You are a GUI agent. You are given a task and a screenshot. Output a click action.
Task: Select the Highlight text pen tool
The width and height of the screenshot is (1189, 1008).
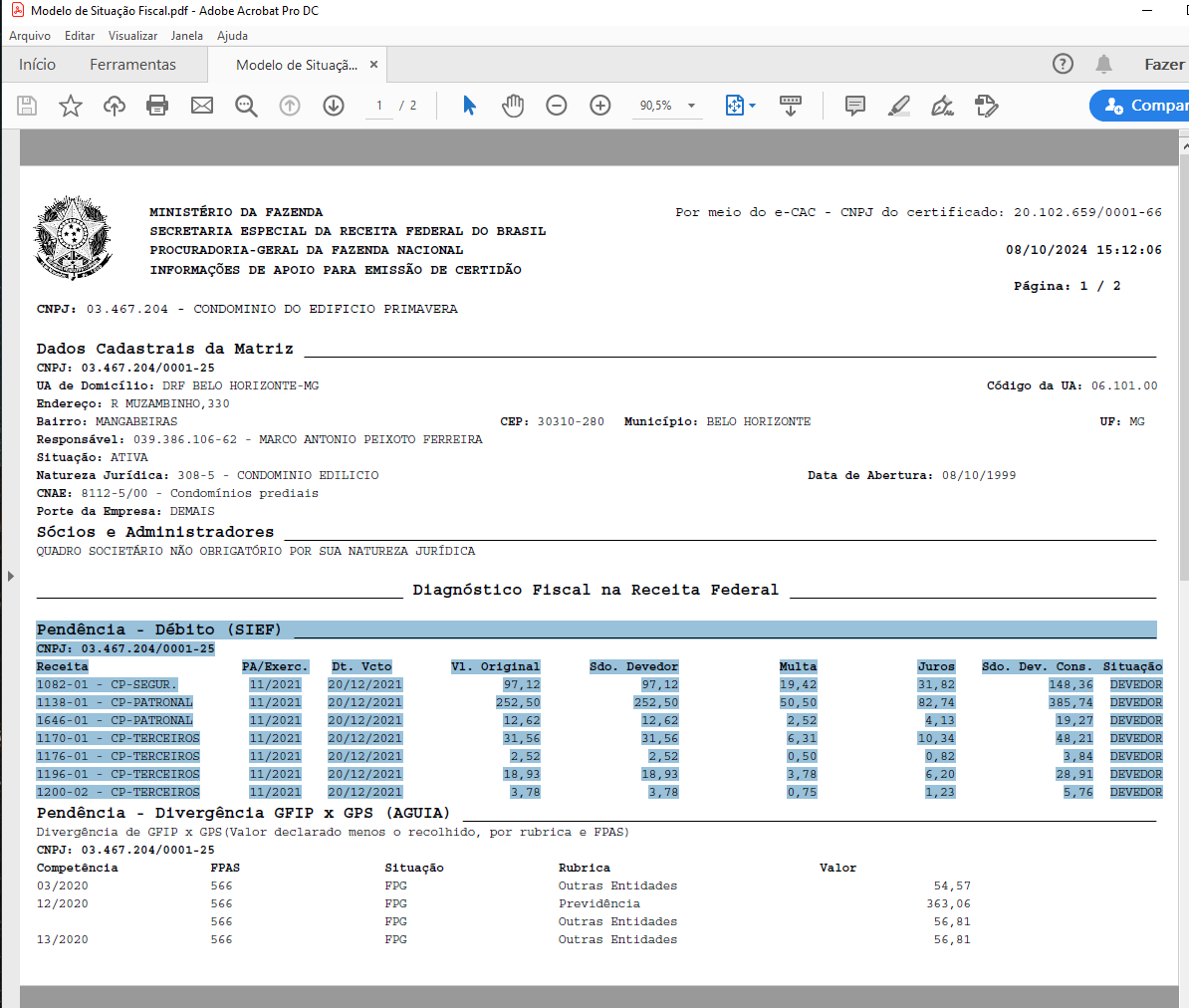(x=899, y=106)
